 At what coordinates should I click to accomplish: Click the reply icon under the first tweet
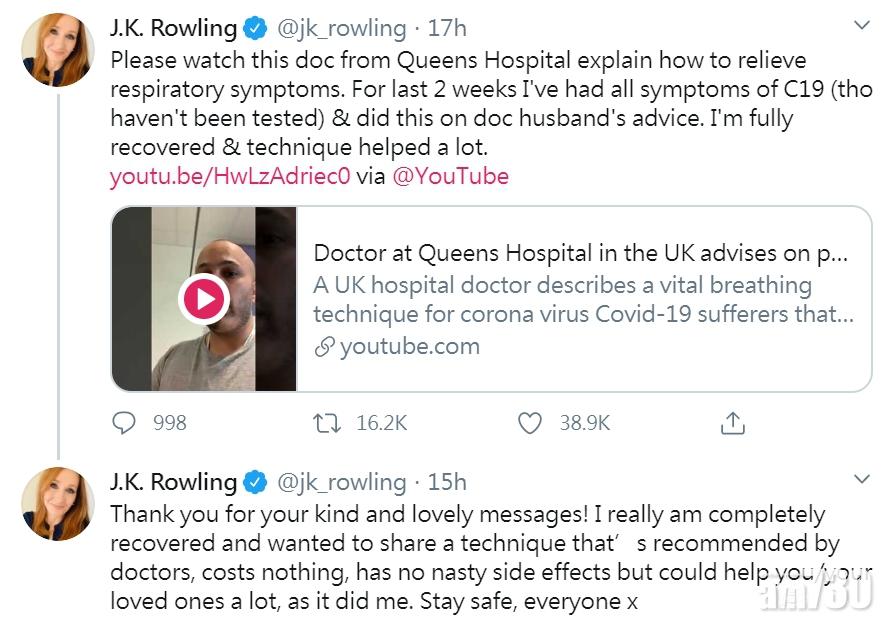coord(124,423)
